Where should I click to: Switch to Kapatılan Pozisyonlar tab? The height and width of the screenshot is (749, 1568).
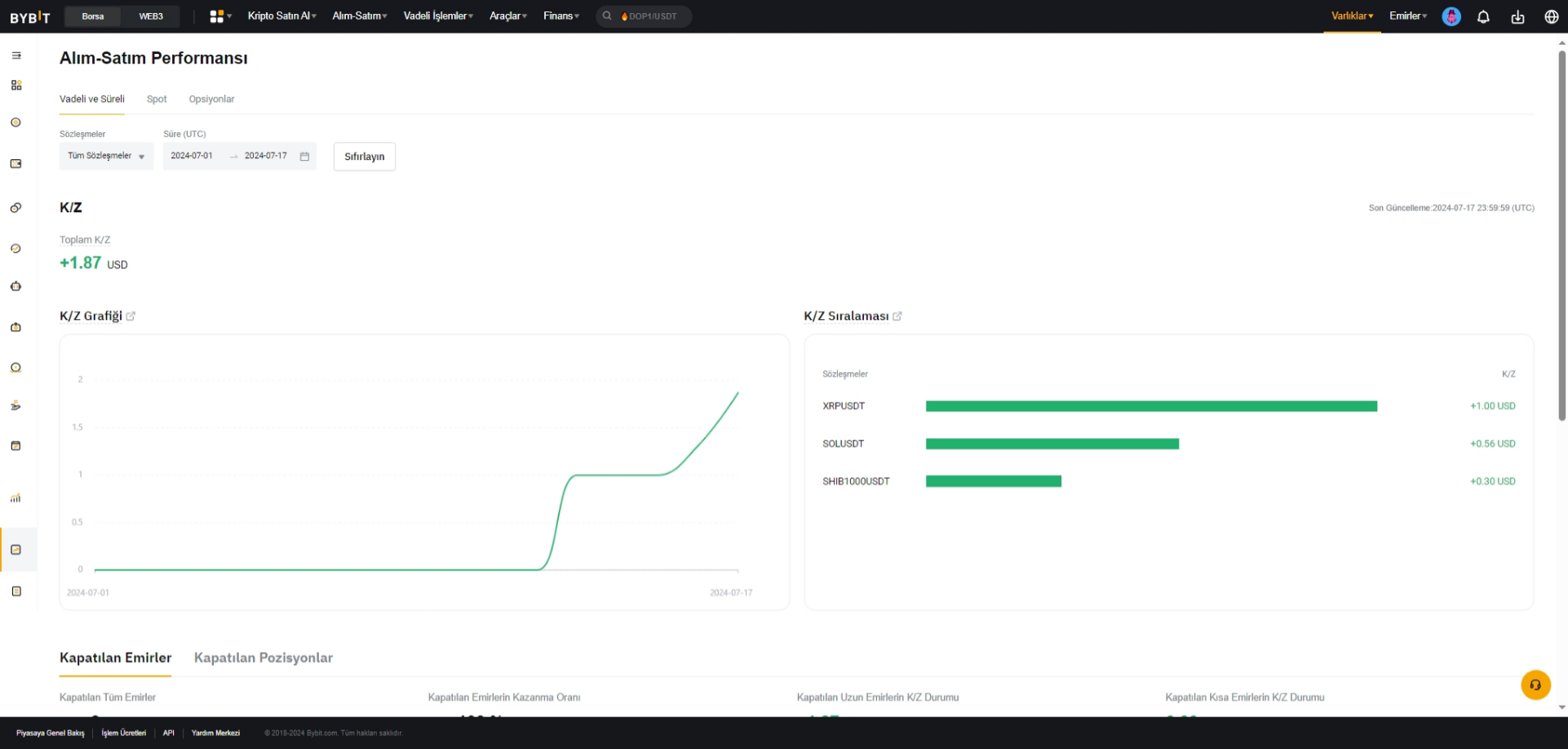pos(264,658)
